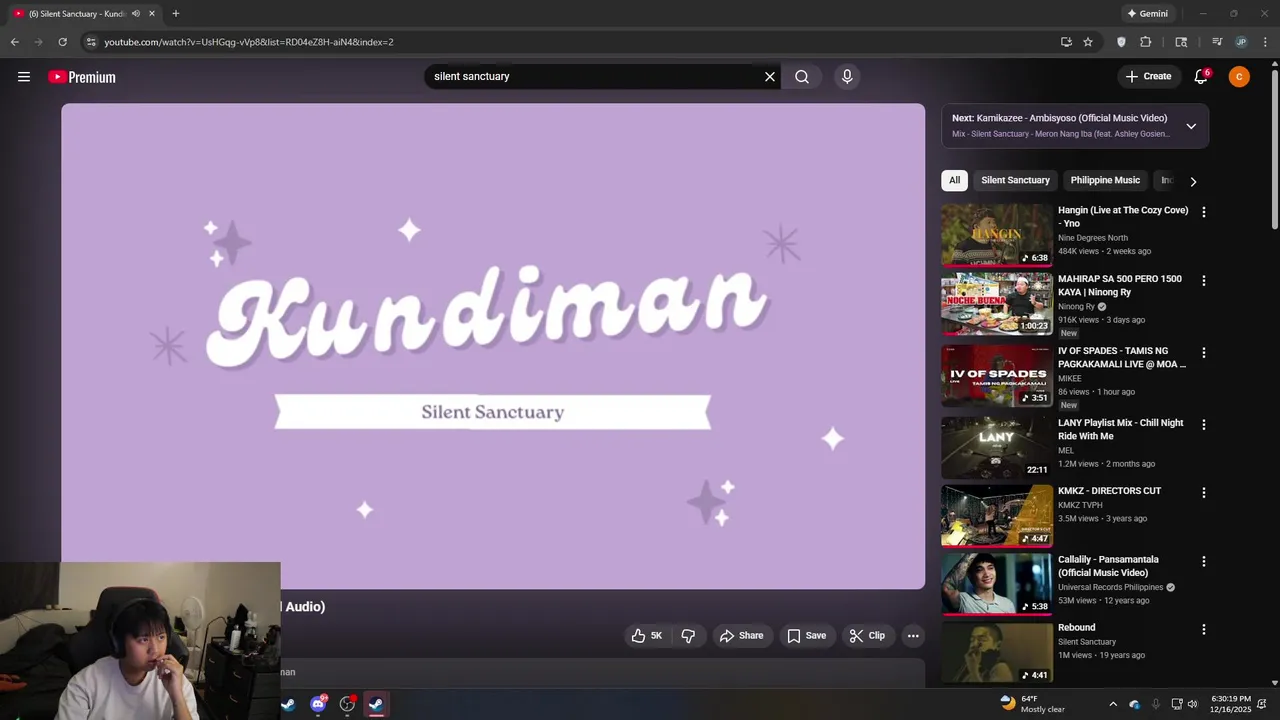Open the weather widget showing 64°F

(1034, 704)
